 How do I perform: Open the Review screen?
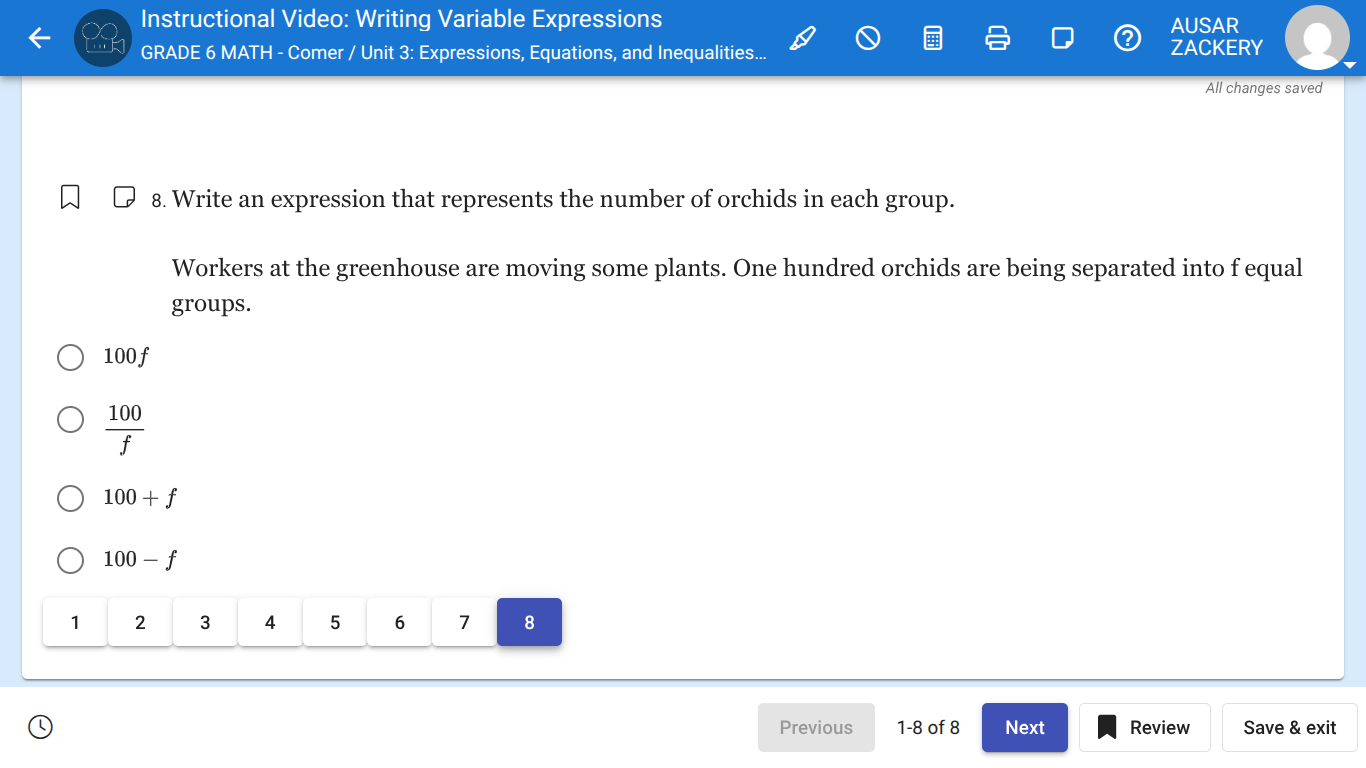pyautogui.click(x=1144, y=727)
